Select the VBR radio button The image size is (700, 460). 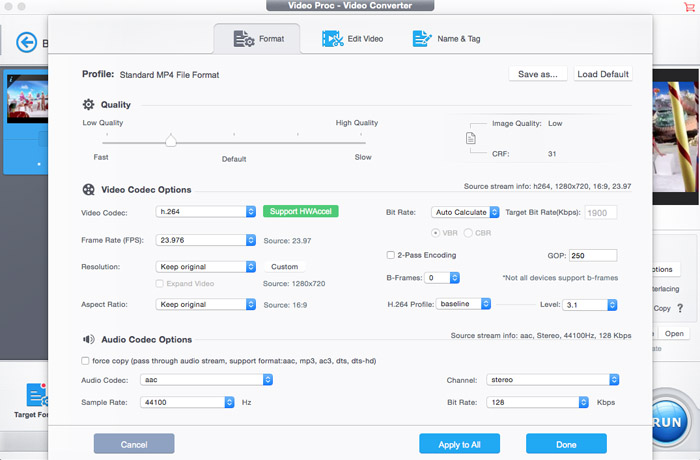(435, 233)
